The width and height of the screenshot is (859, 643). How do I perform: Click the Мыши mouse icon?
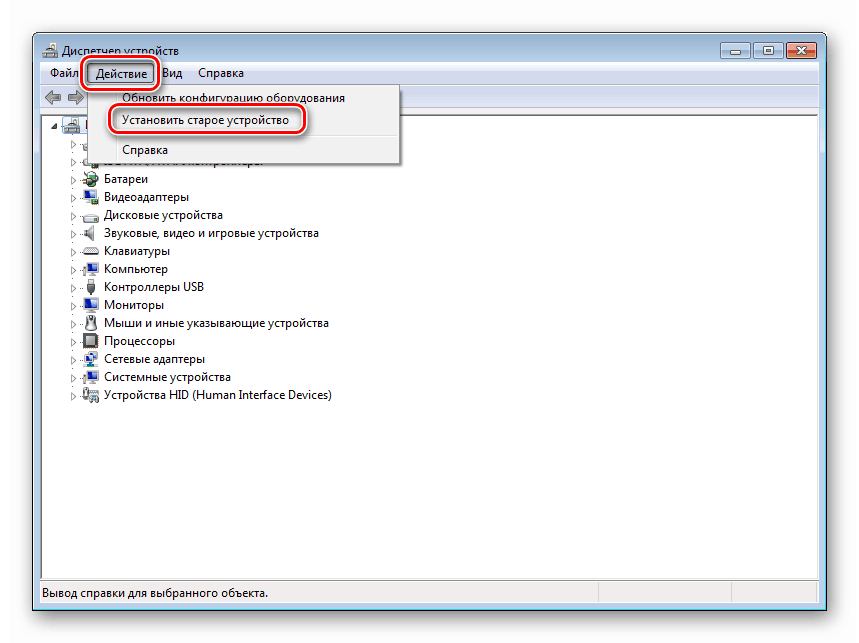91,323
